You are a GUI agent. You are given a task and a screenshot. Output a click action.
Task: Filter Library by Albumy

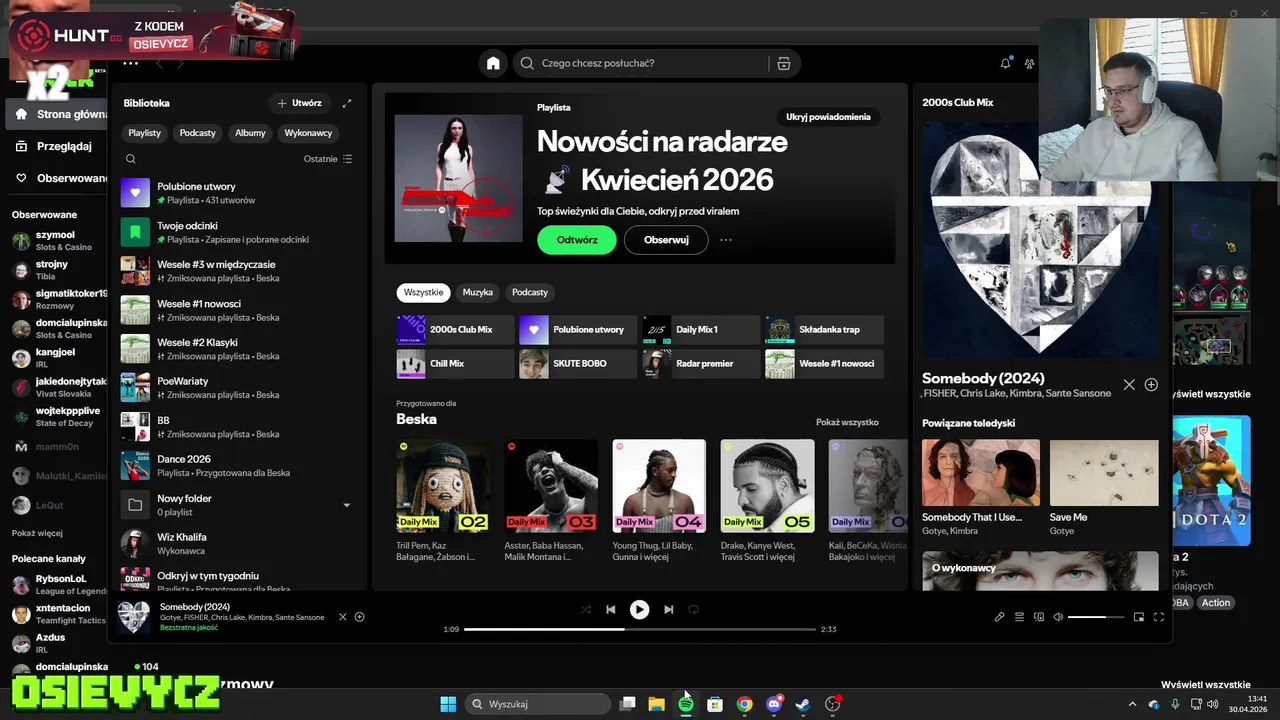pos(250,133)
